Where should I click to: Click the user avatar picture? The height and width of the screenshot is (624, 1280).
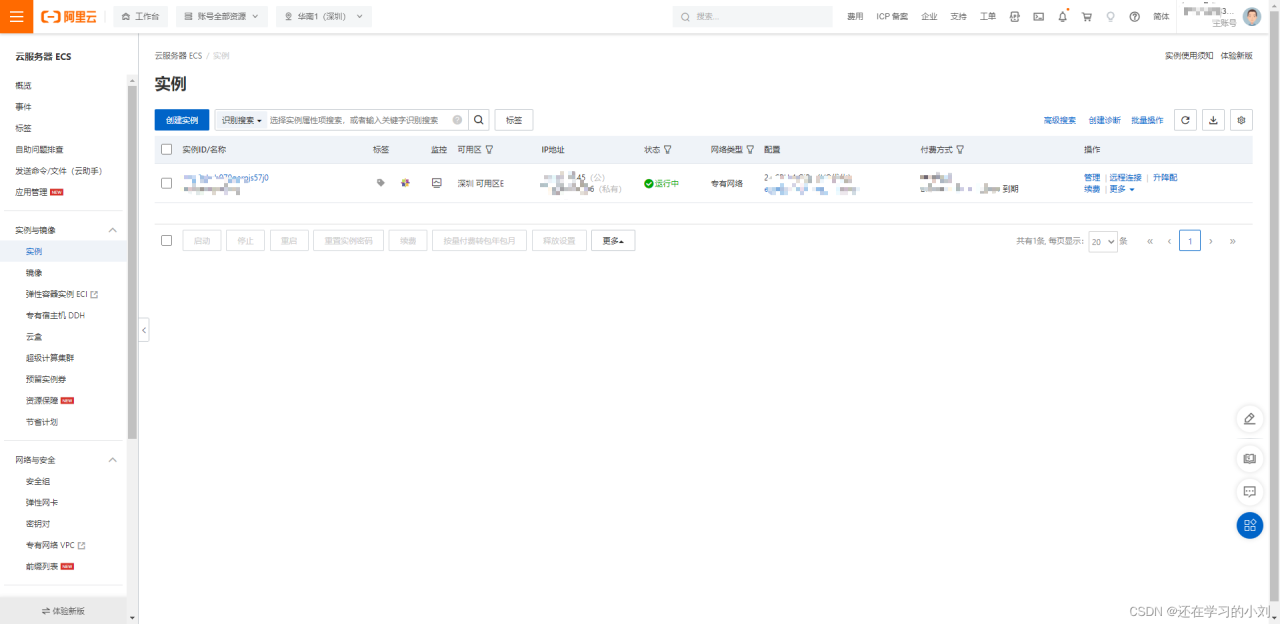coord(1252,17)
